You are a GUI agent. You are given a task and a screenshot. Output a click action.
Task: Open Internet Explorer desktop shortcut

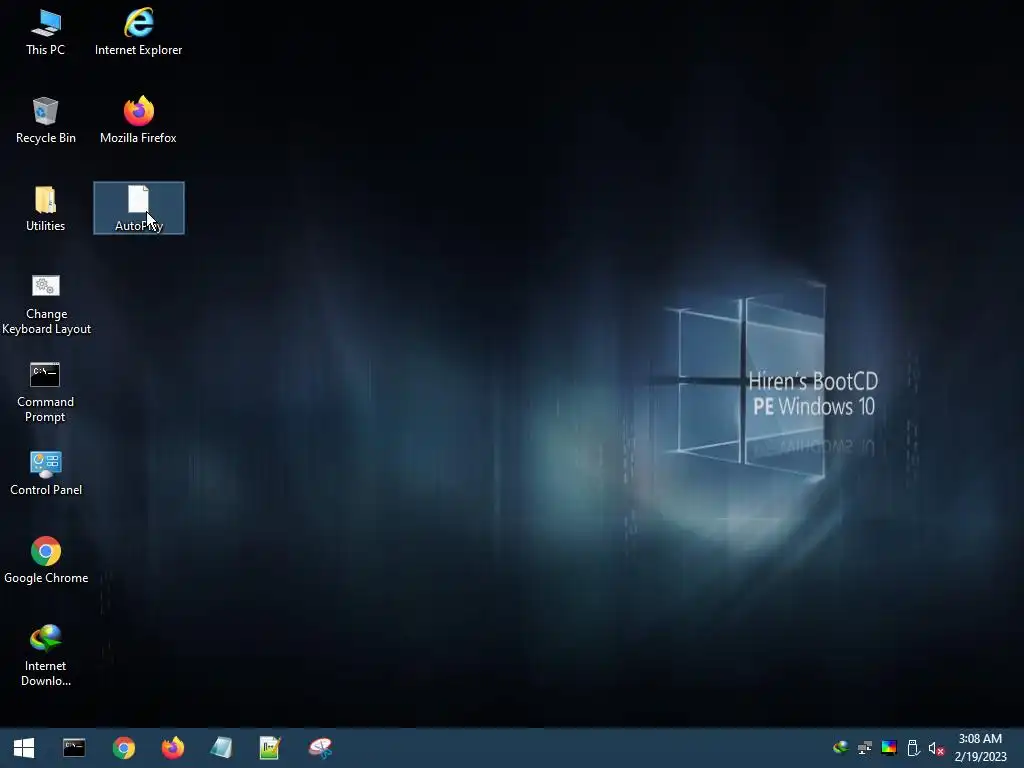pyautogui.click(x=138, y=32)
